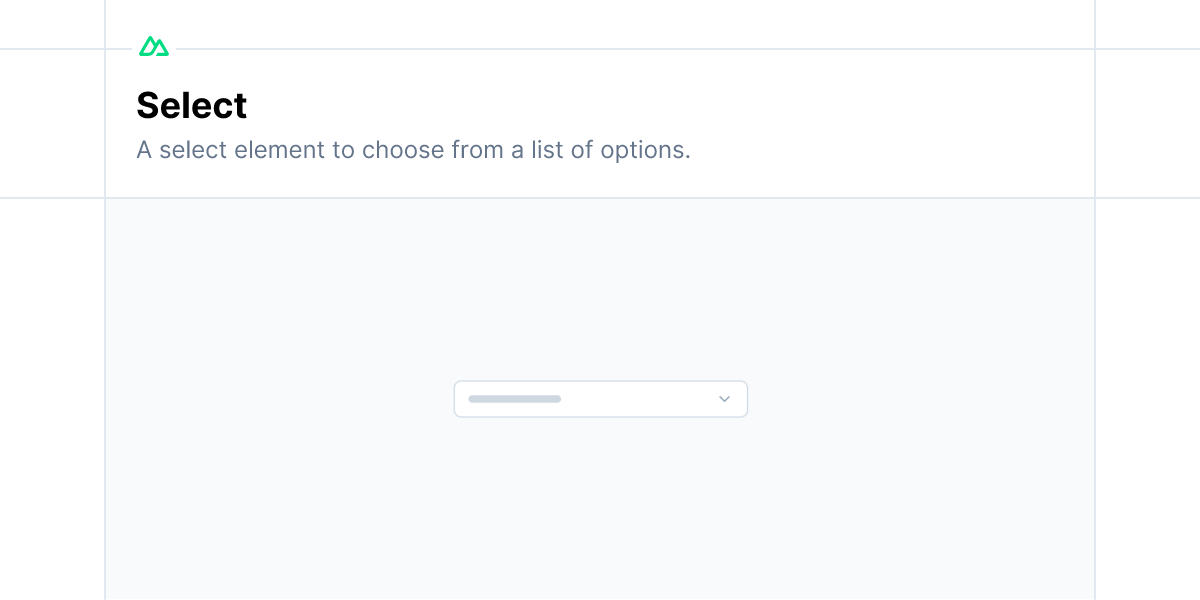This screenshot has width=1200, height=600.
Task: Click gray preview area above the select box
Action: pyautogui.click(x=600, y=290)
